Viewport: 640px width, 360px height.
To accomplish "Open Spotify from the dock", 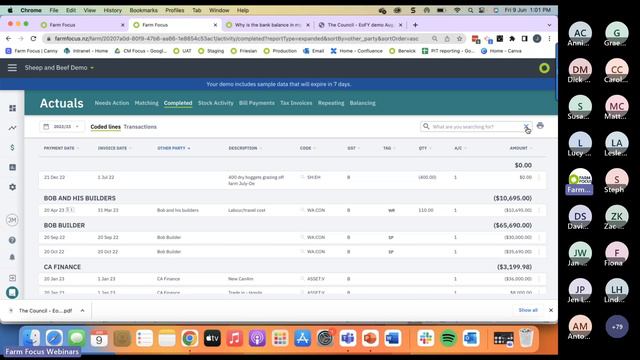I will click(449, 338).
